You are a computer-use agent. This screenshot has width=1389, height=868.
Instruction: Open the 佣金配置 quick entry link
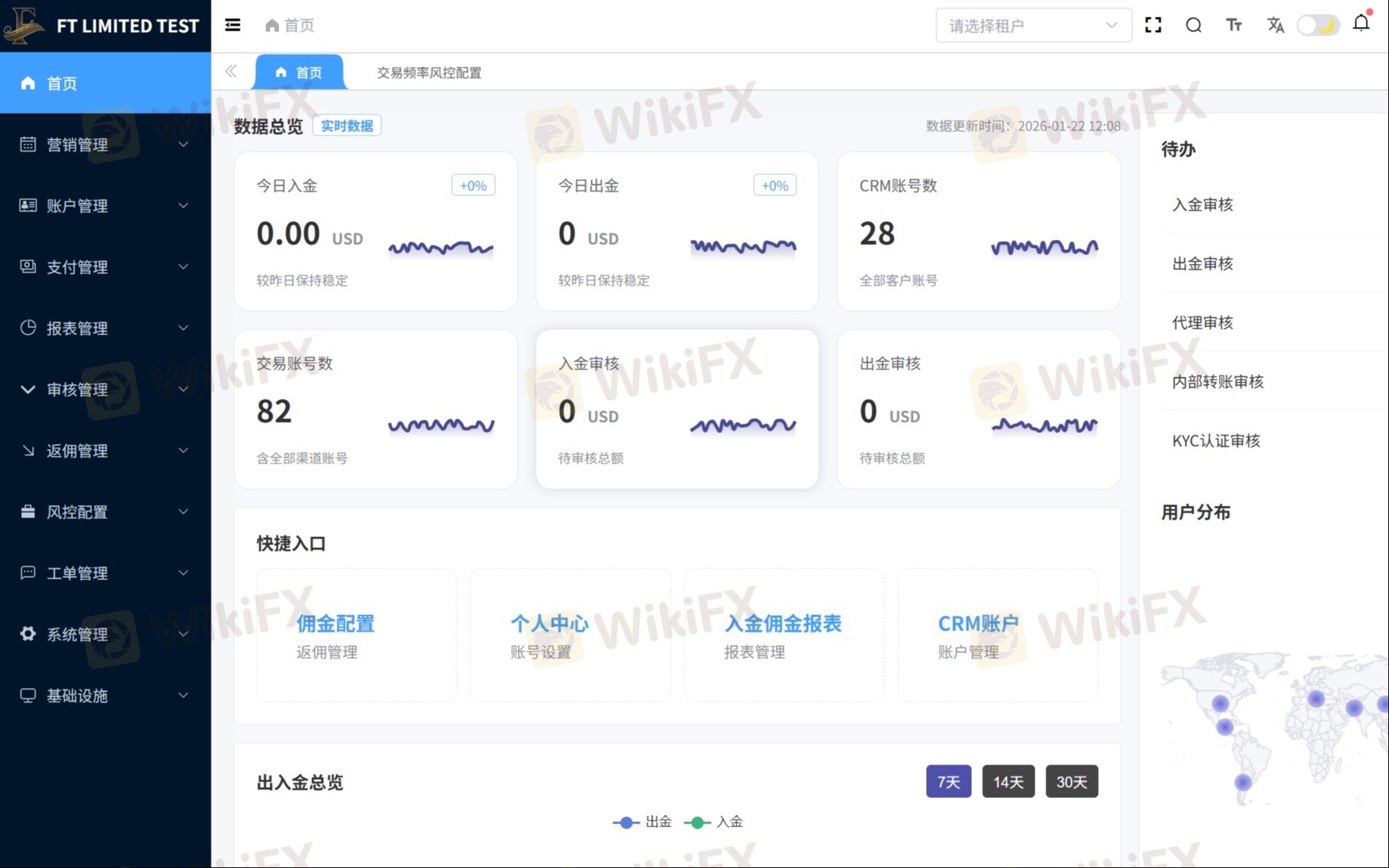click(335, 624)
